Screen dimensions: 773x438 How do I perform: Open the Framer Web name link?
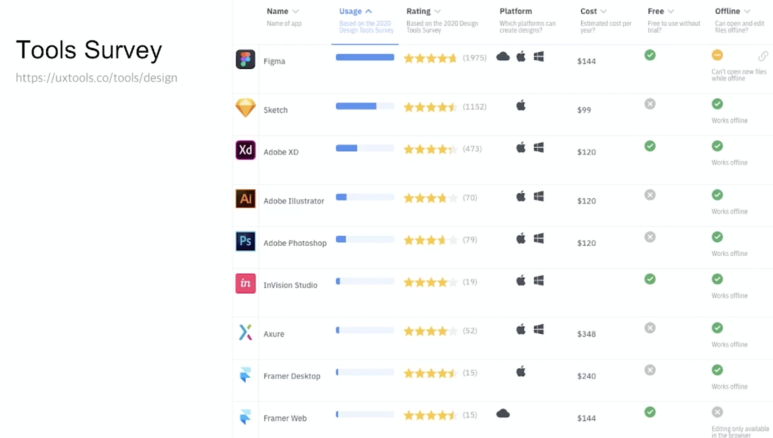pyautogui.click(x=285, y=418)
